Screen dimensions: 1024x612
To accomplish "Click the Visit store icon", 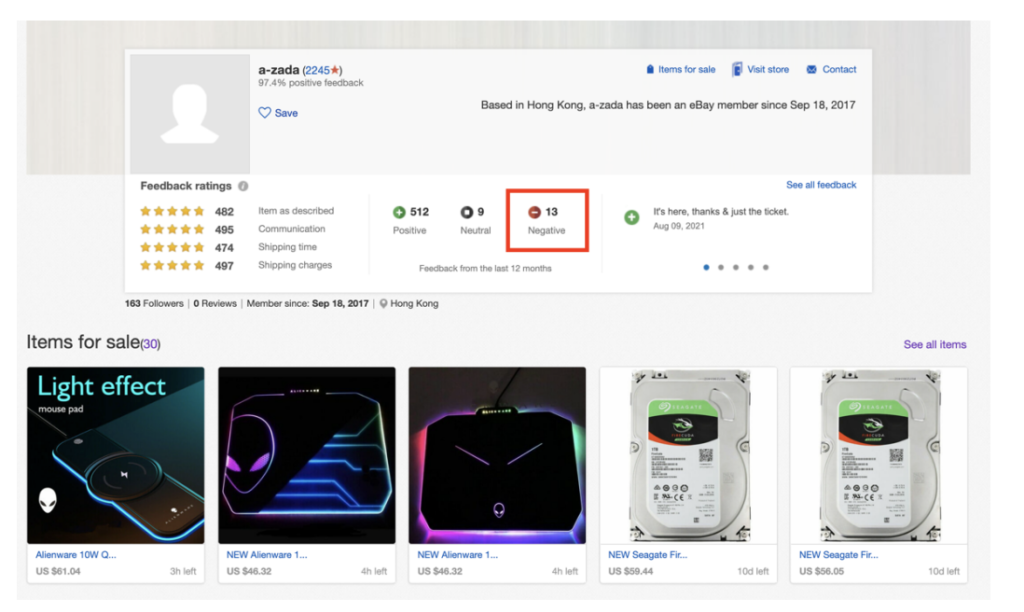I will pyautogui.click(x=737, y=70).
